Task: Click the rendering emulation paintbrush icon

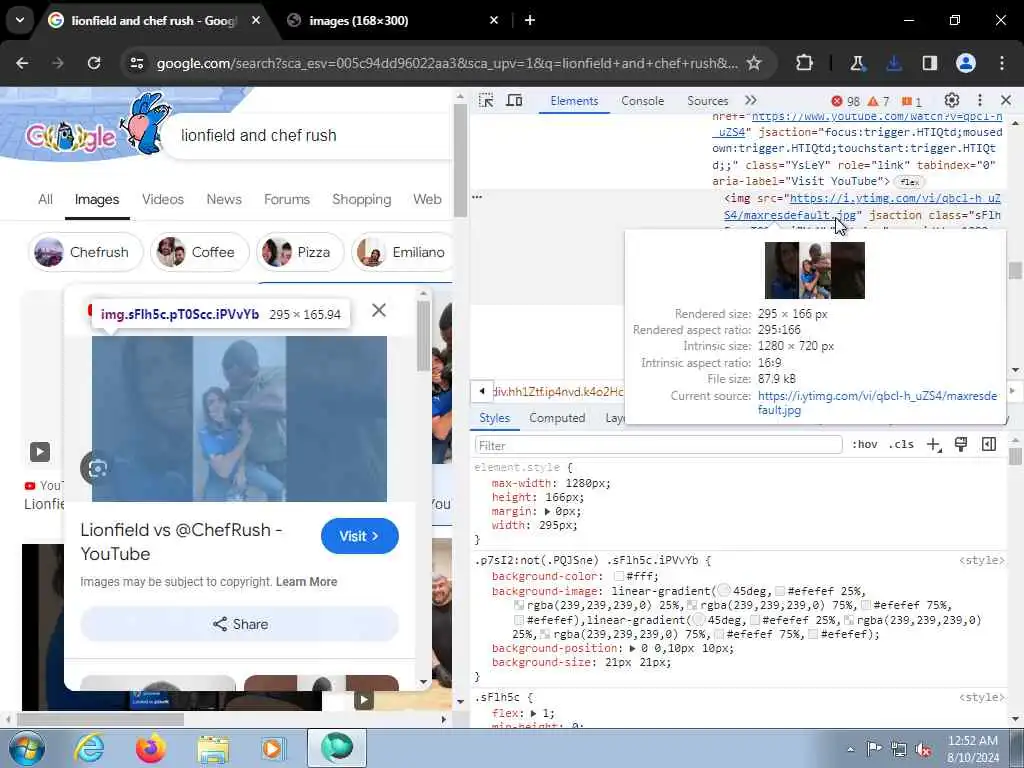Action: (x=961, y=445)
